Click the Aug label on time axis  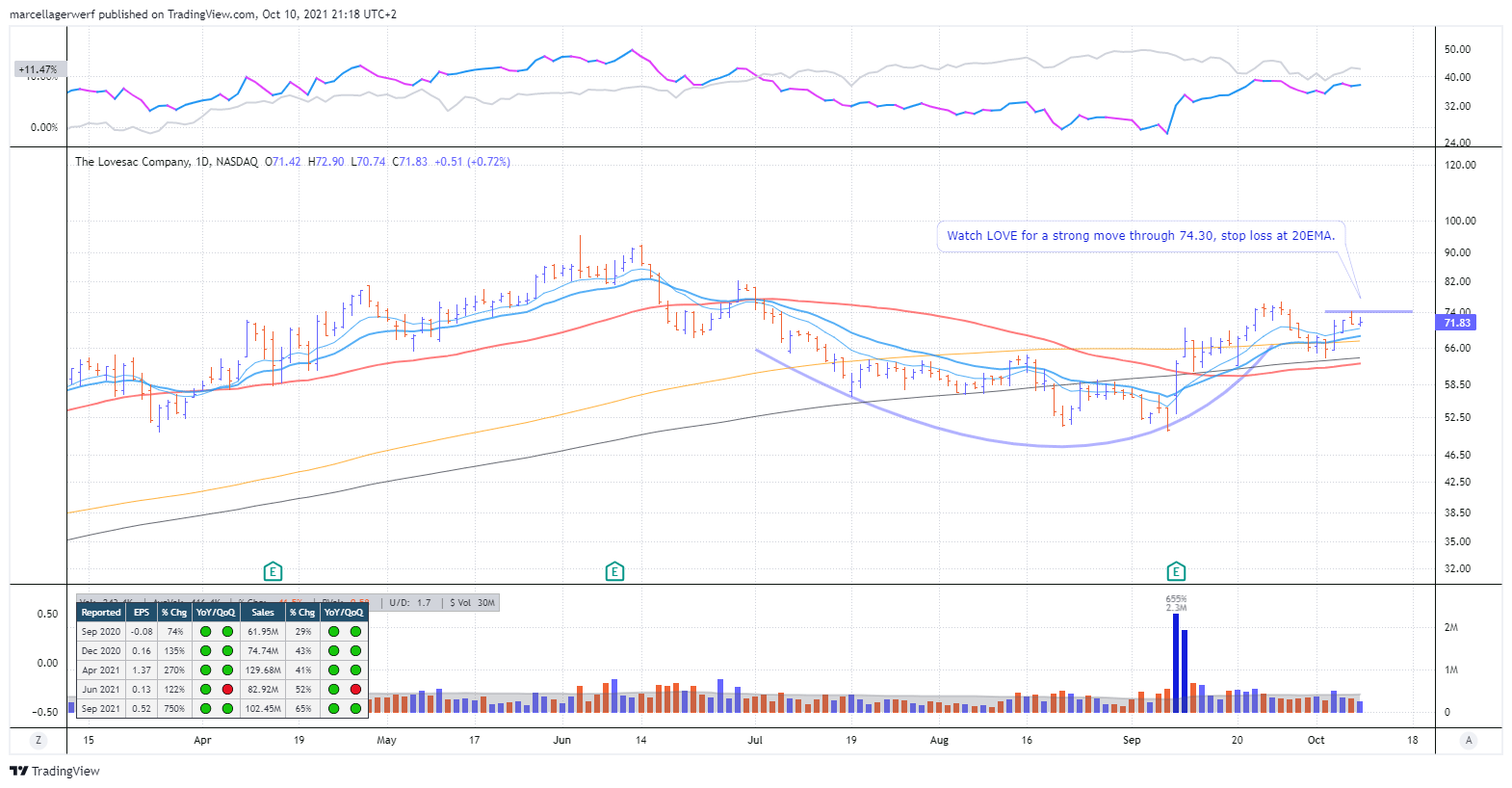[939, 740]
